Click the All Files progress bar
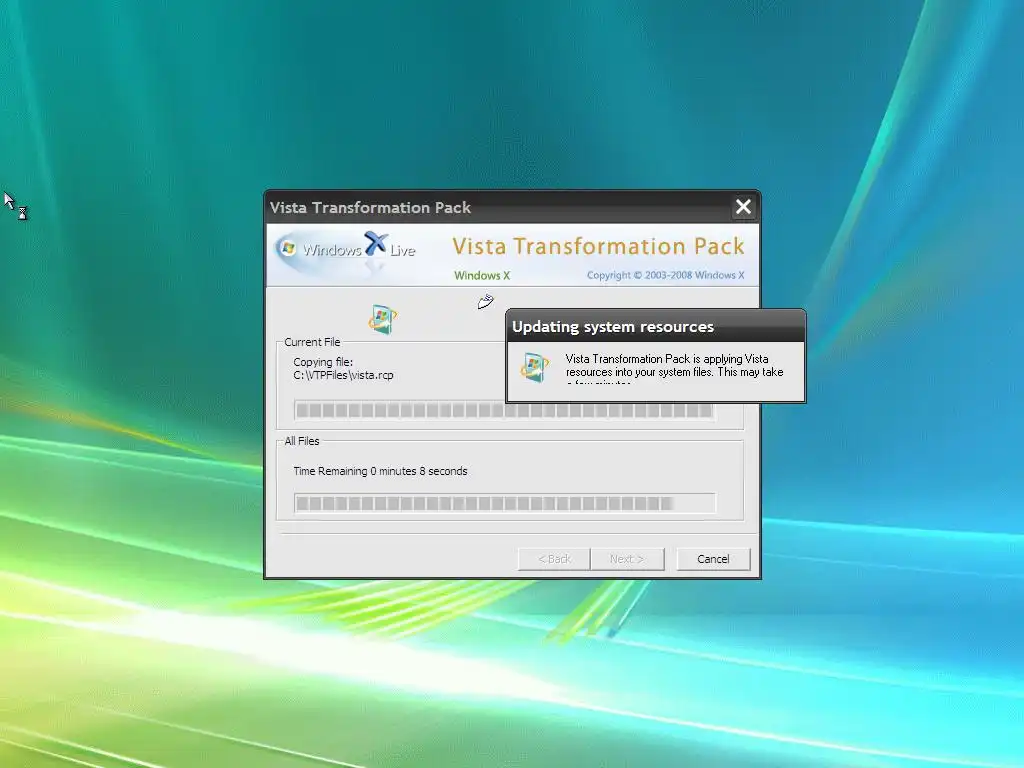This screenshot has height=768, width=1024. tap(504, 504)
